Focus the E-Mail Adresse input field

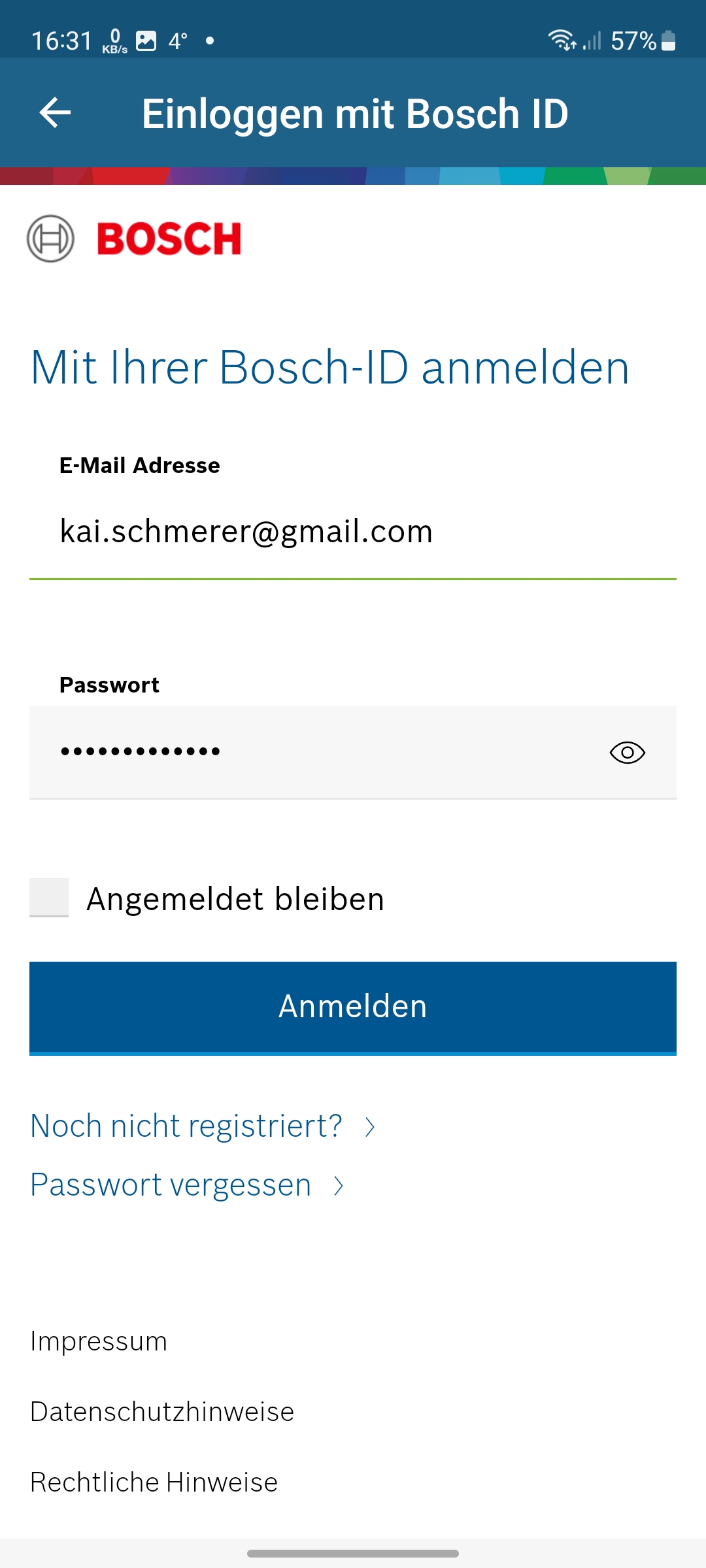click(353, 532)
